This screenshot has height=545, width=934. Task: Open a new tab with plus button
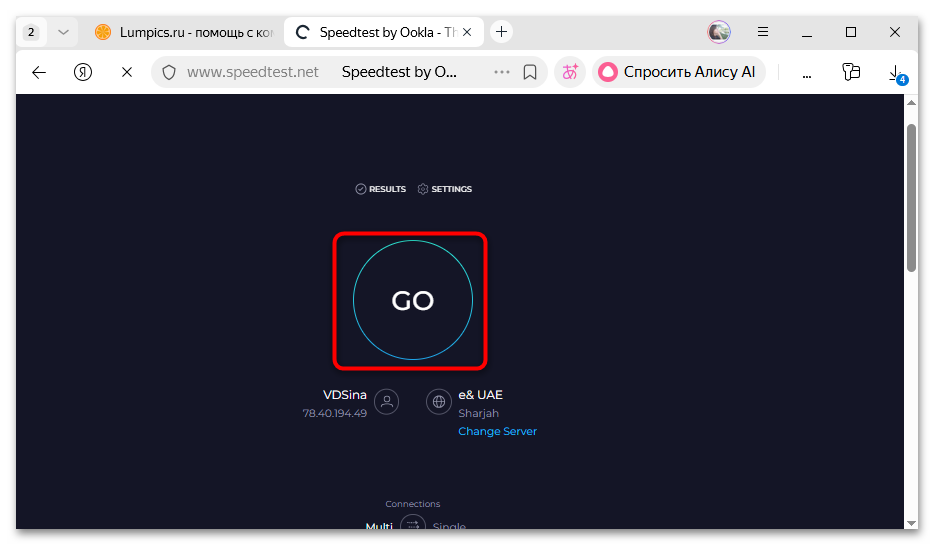(x=502, y=32)
